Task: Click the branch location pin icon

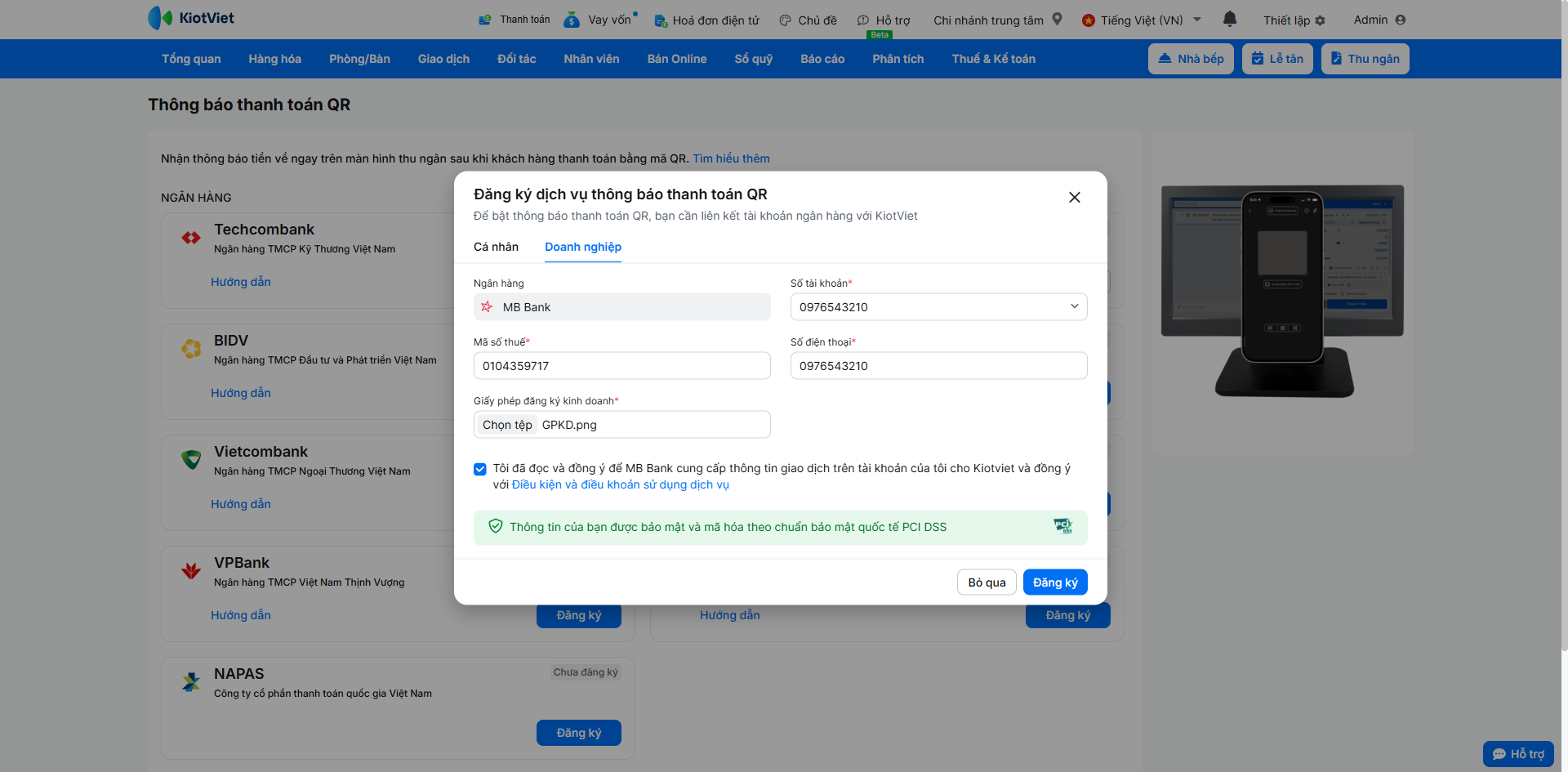Action: tap(1057, 19)
